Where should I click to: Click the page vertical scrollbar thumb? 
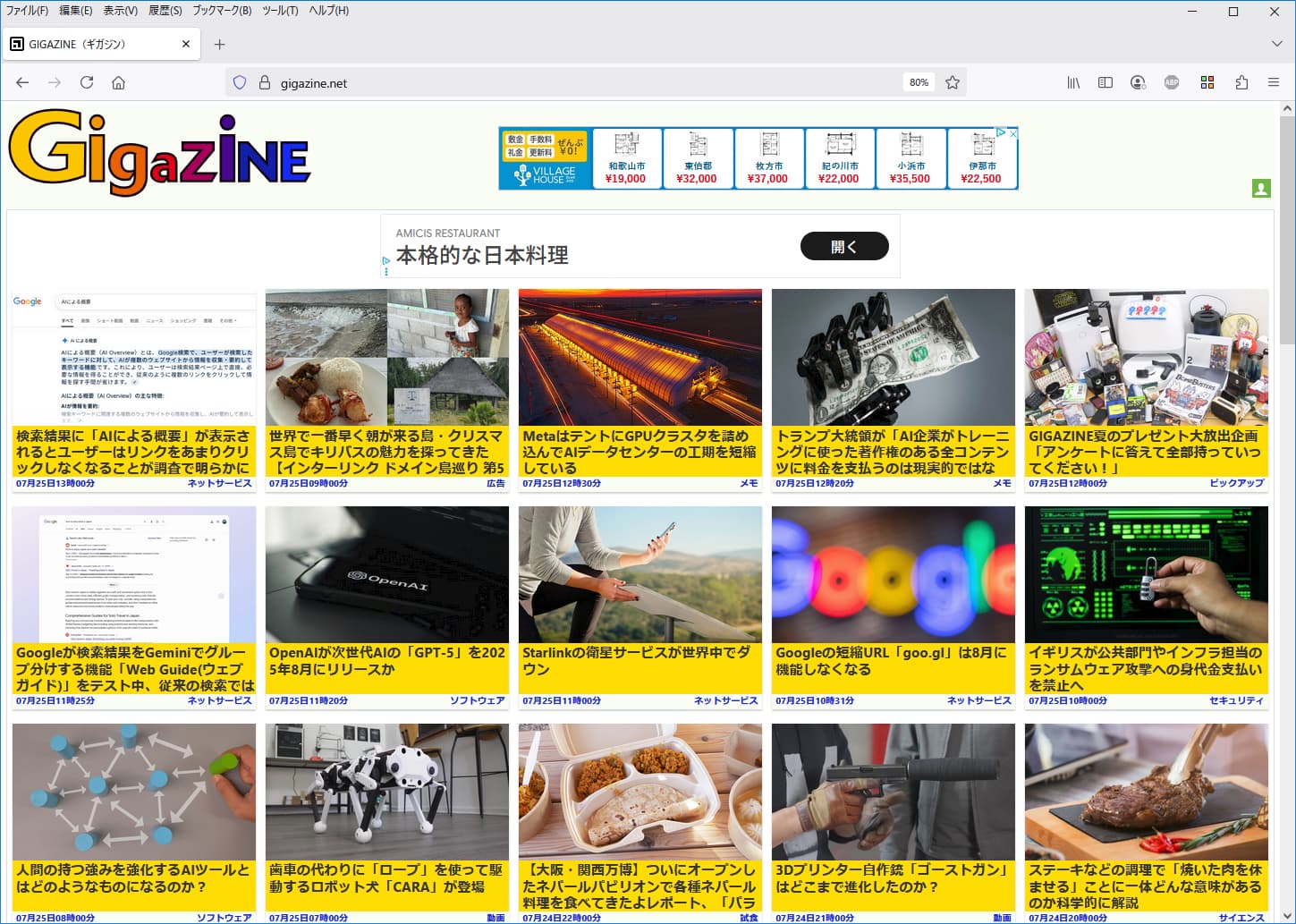(1287, 230)
